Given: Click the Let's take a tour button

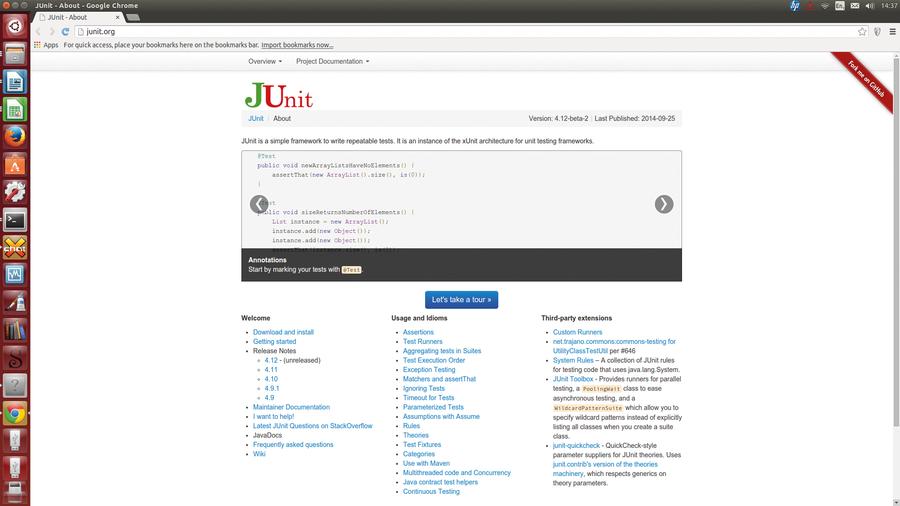Looking at the screenshot, I should click(x=461, y=299).
